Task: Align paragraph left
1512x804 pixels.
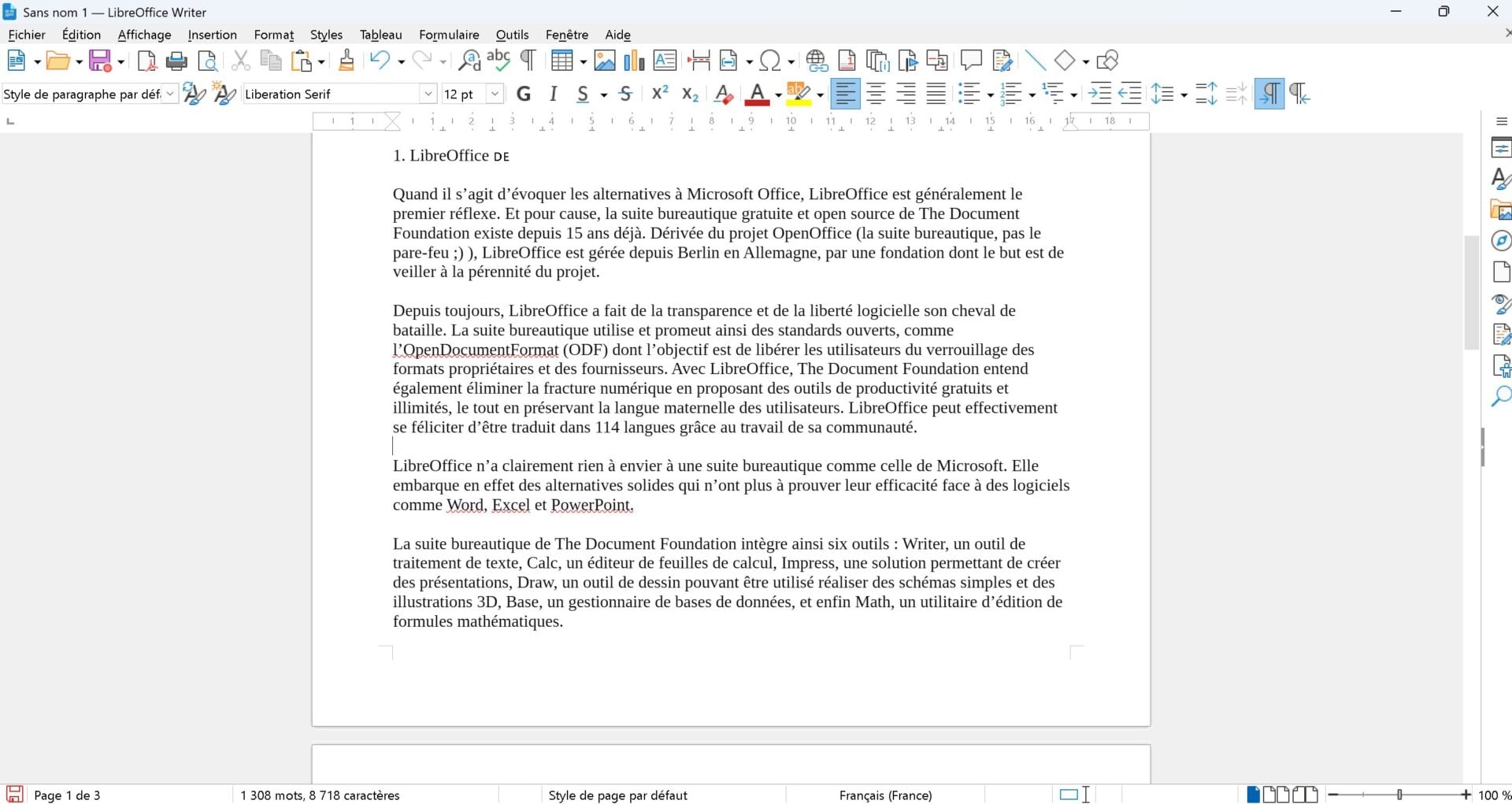Action: pos(846,94)
